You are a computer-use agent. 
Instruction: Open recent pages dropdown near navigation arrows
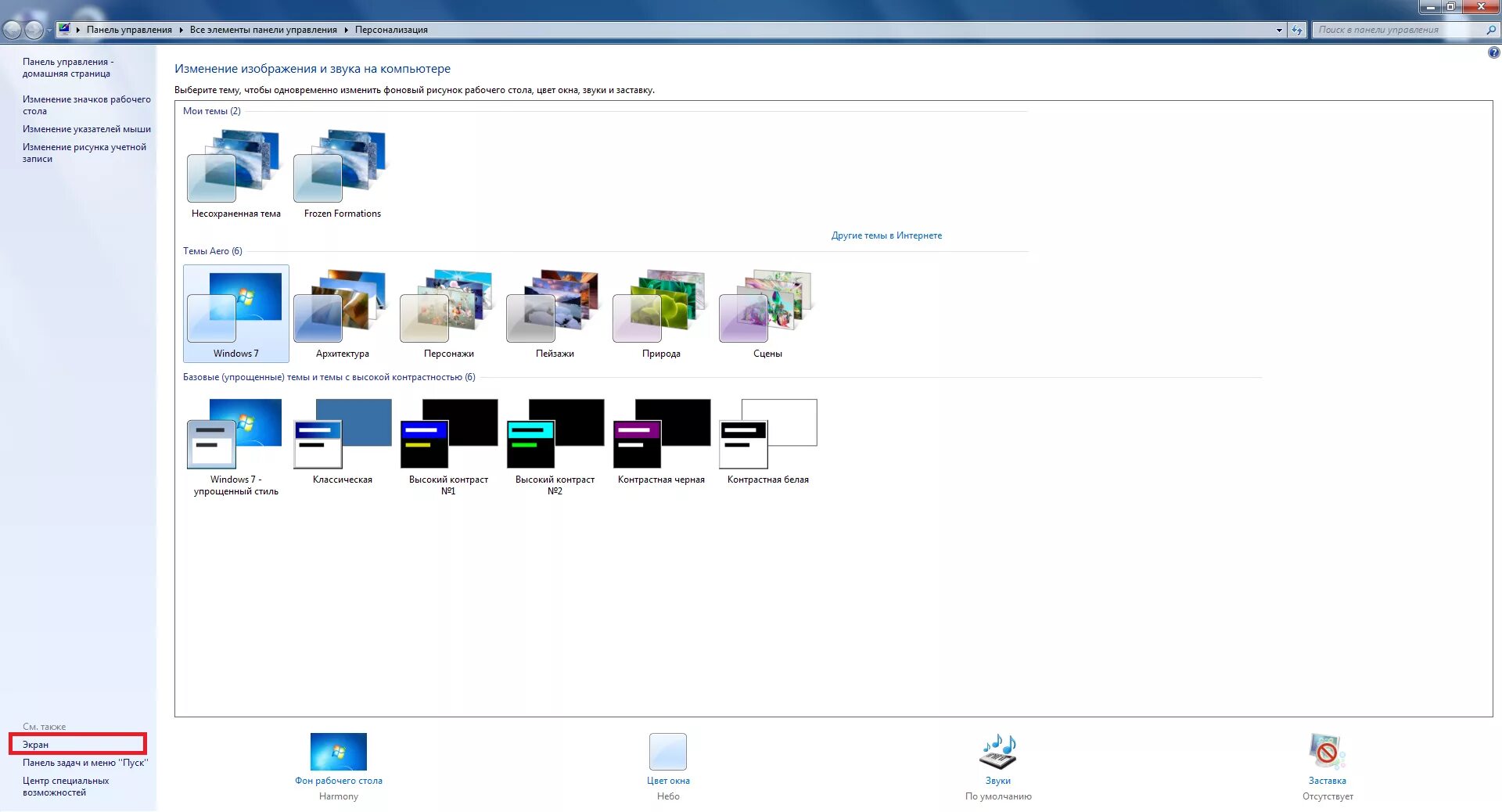click(49, 30)
